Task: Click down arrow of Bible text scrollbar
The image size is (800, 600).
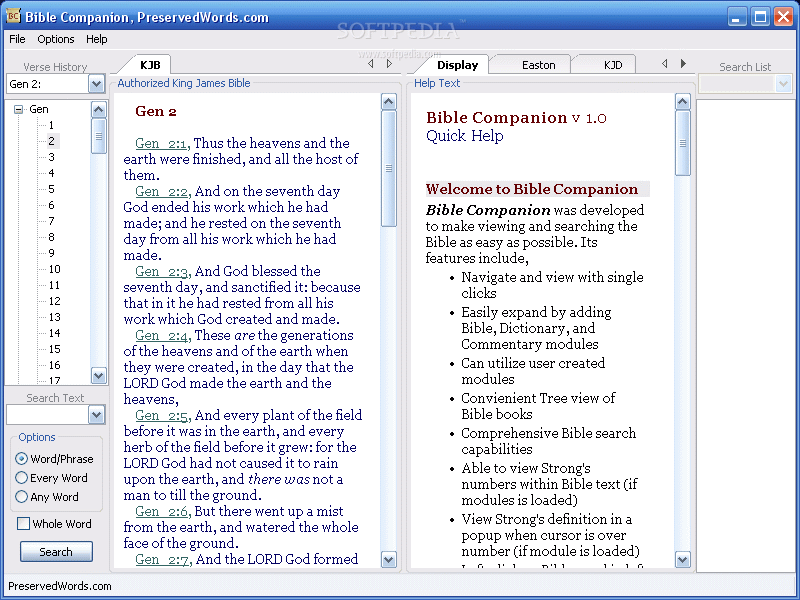Action: (x=389, y=560)
